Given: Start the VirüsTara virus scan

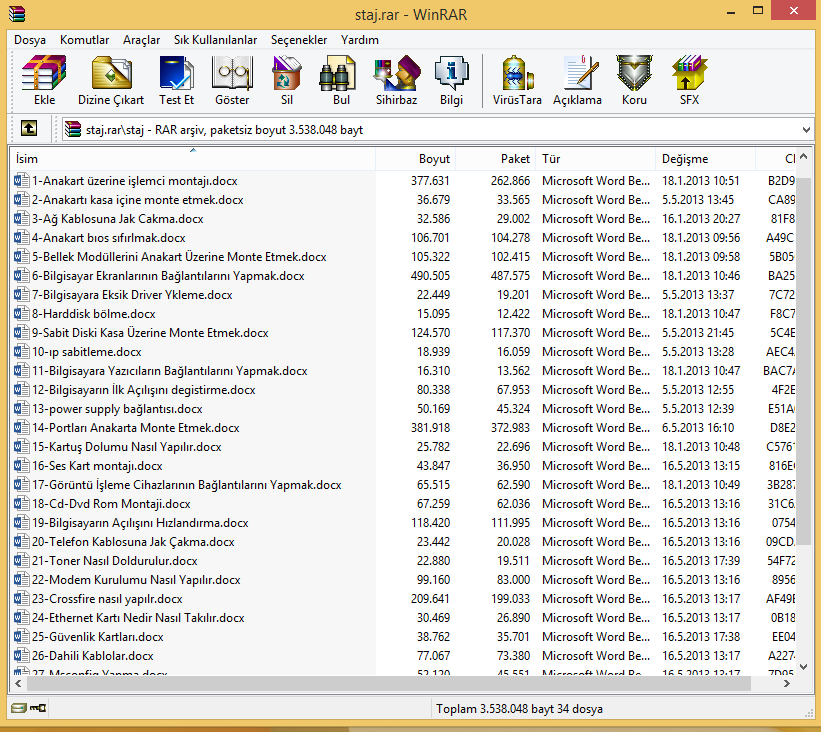Looking at the screenshot, I should pyautogui.click(x=517, y=73).
